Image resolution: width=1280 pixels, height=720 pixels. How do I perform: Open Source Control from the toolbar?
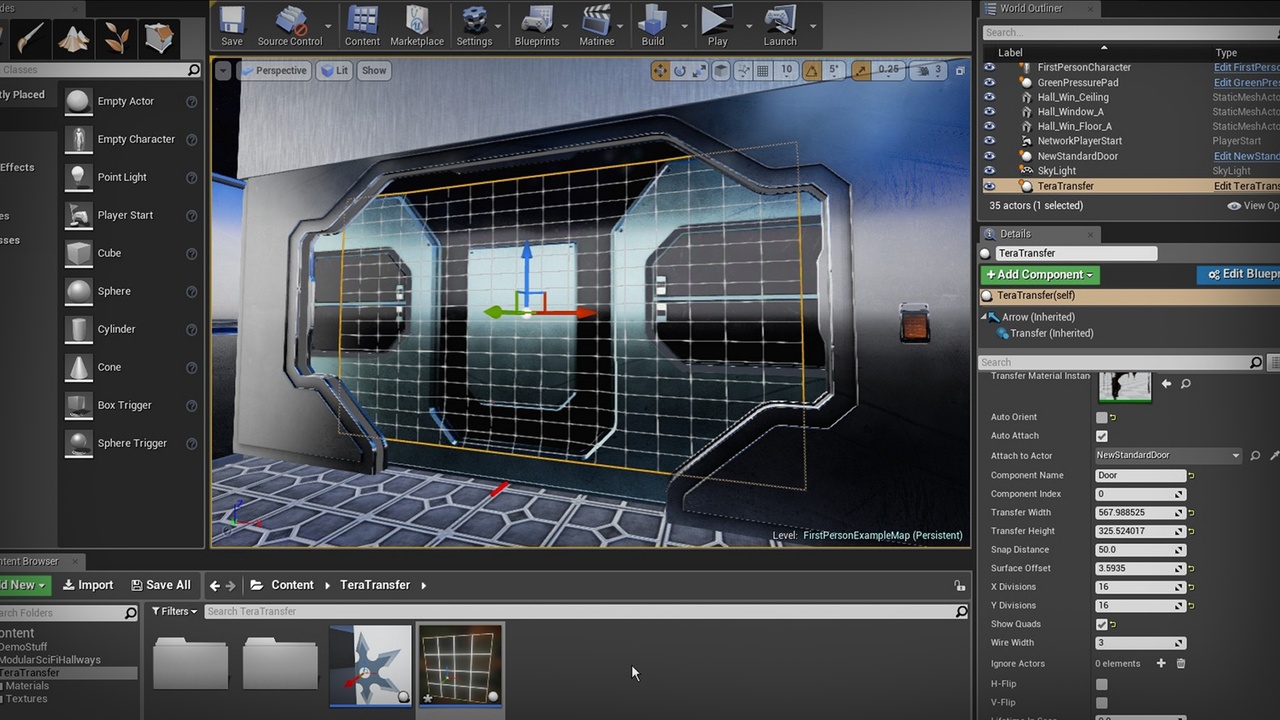[x=290, y=26]
